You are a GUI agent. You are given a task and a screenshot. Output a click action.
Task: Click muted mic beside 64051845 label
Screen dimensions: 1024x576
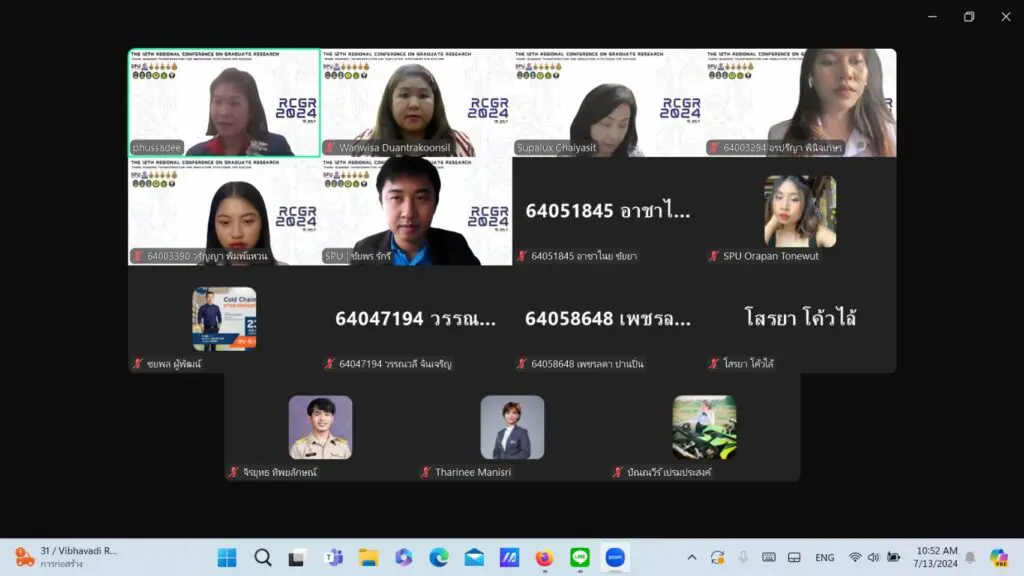(x=522, y=256)
